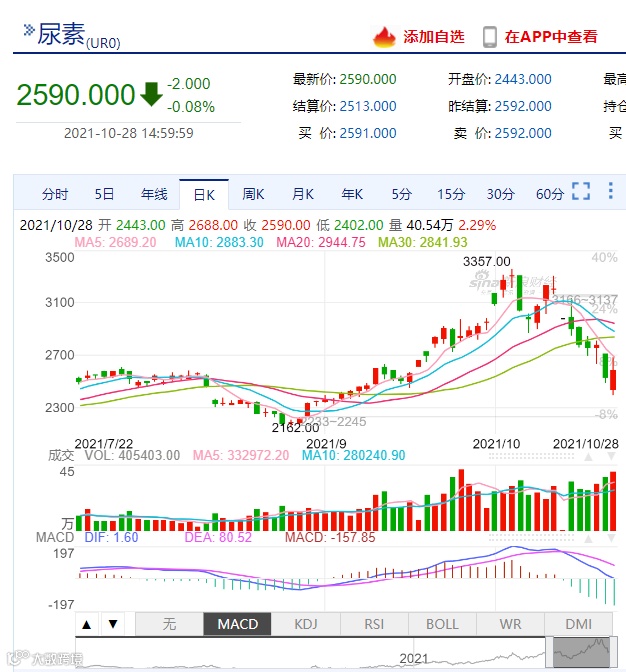This screenshot has width=626, height=672.
Task: Click the flame icon beside 添加自选
Action: pyautogui.click(x=384, y=37)
